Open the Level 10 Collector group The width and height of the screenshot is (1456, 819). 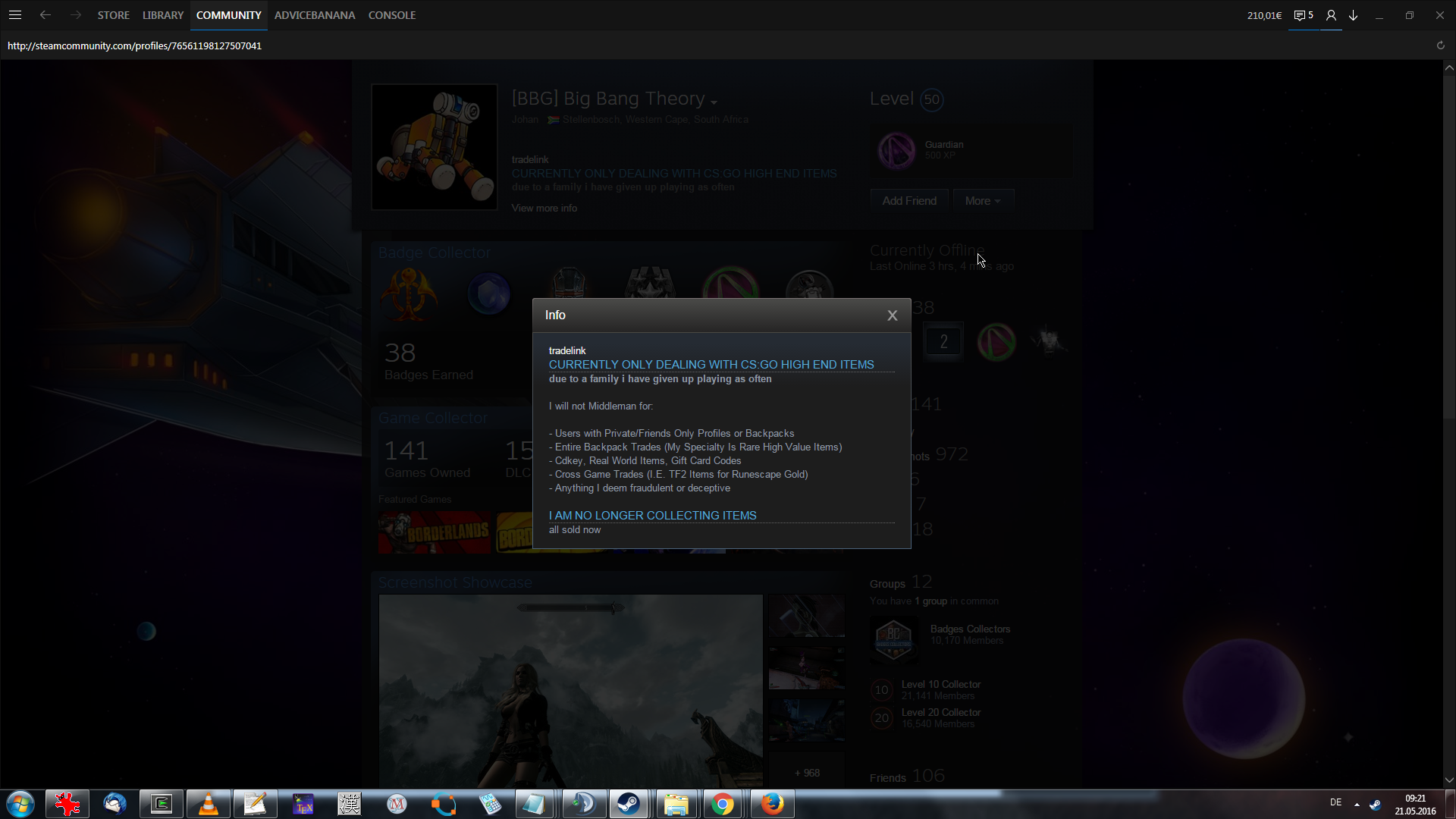940,684
